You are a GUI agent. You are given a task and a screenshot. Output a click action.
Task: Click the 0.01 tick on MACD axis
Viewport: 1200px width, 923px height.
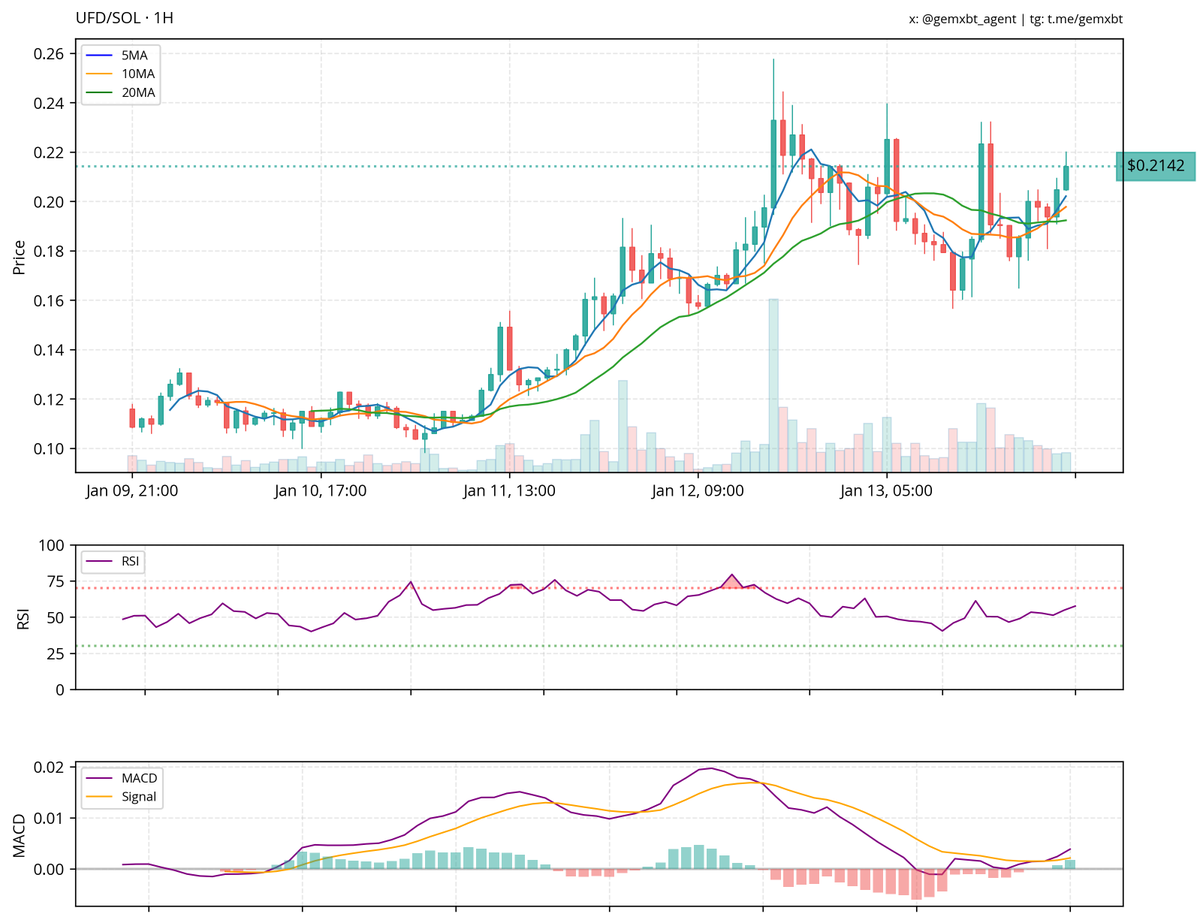pos(49,818)
